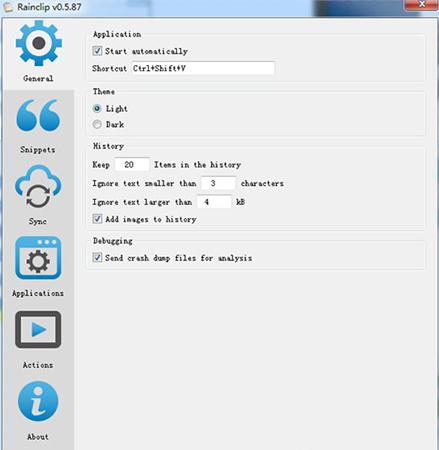This screenshot has width=439, height=450.
Task: Select the Light theme radio button
Action: pyautogui.click(x=97, y=108)
